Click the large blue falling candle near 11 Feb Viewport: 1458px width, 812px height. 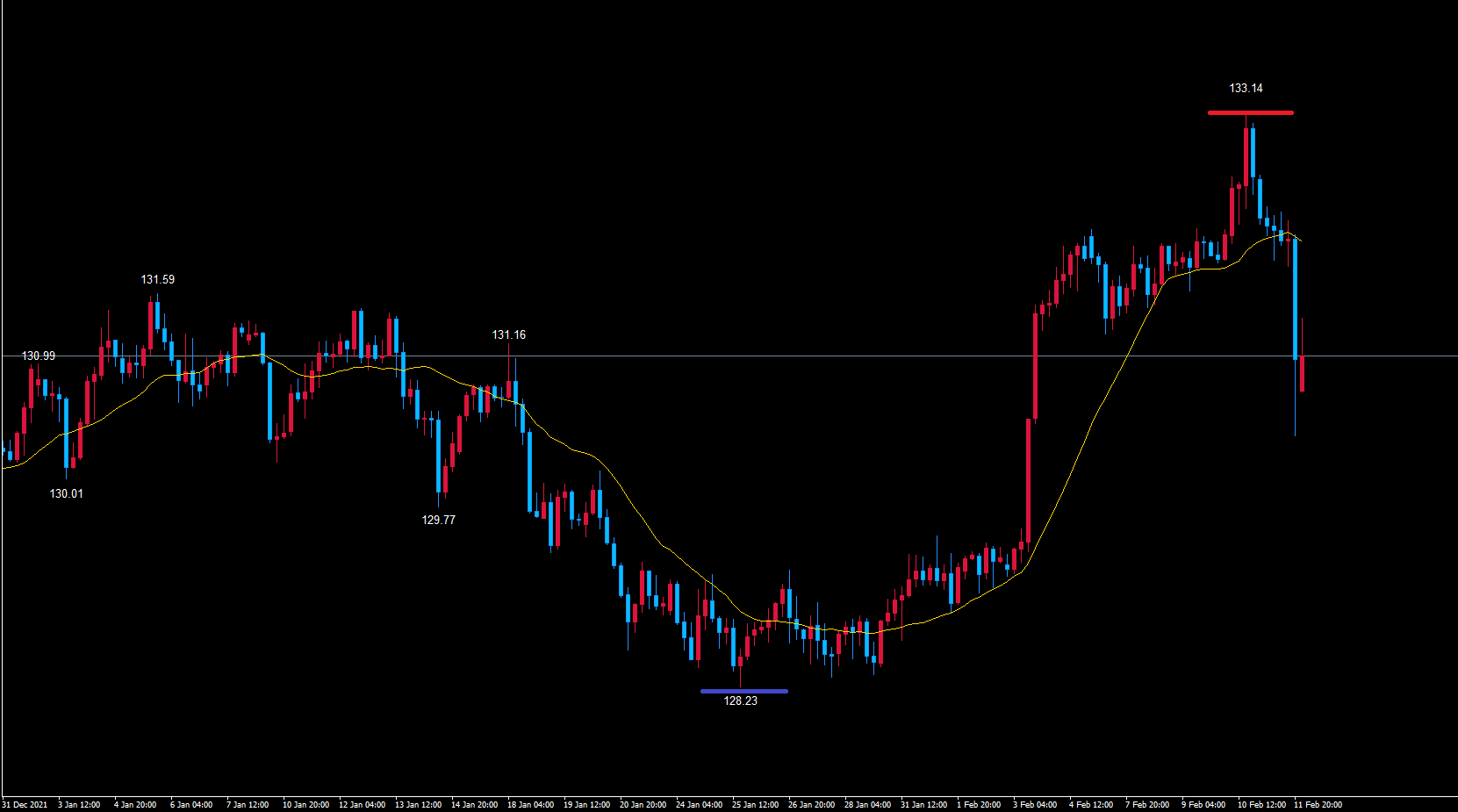(x=1296, y=298)
